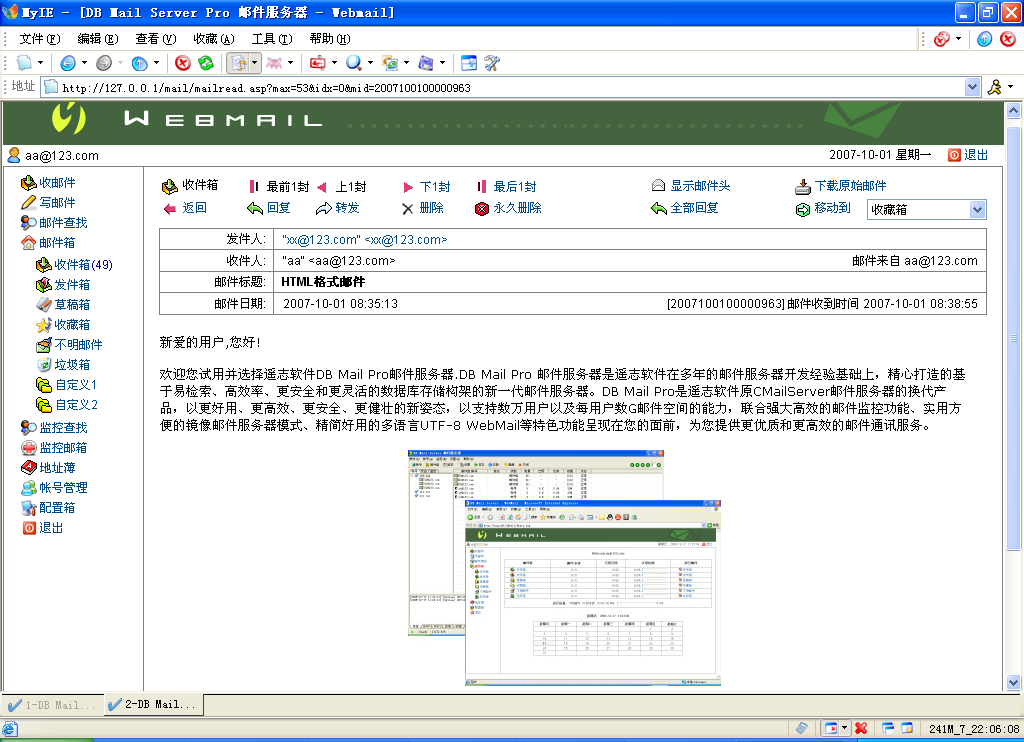Click the browser Forward toolbar button

pyautogui.click(x=104, y=63)
